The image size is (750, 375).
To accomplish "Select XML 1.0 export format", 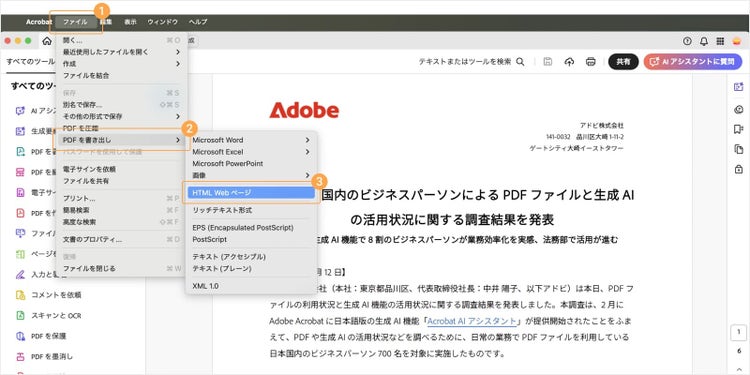I will click(251, 286).
